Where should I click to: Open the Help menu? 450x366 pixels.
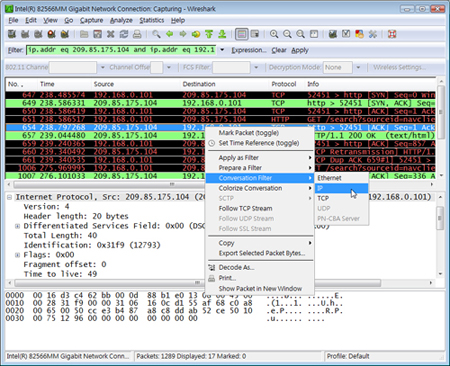(178, 20)
